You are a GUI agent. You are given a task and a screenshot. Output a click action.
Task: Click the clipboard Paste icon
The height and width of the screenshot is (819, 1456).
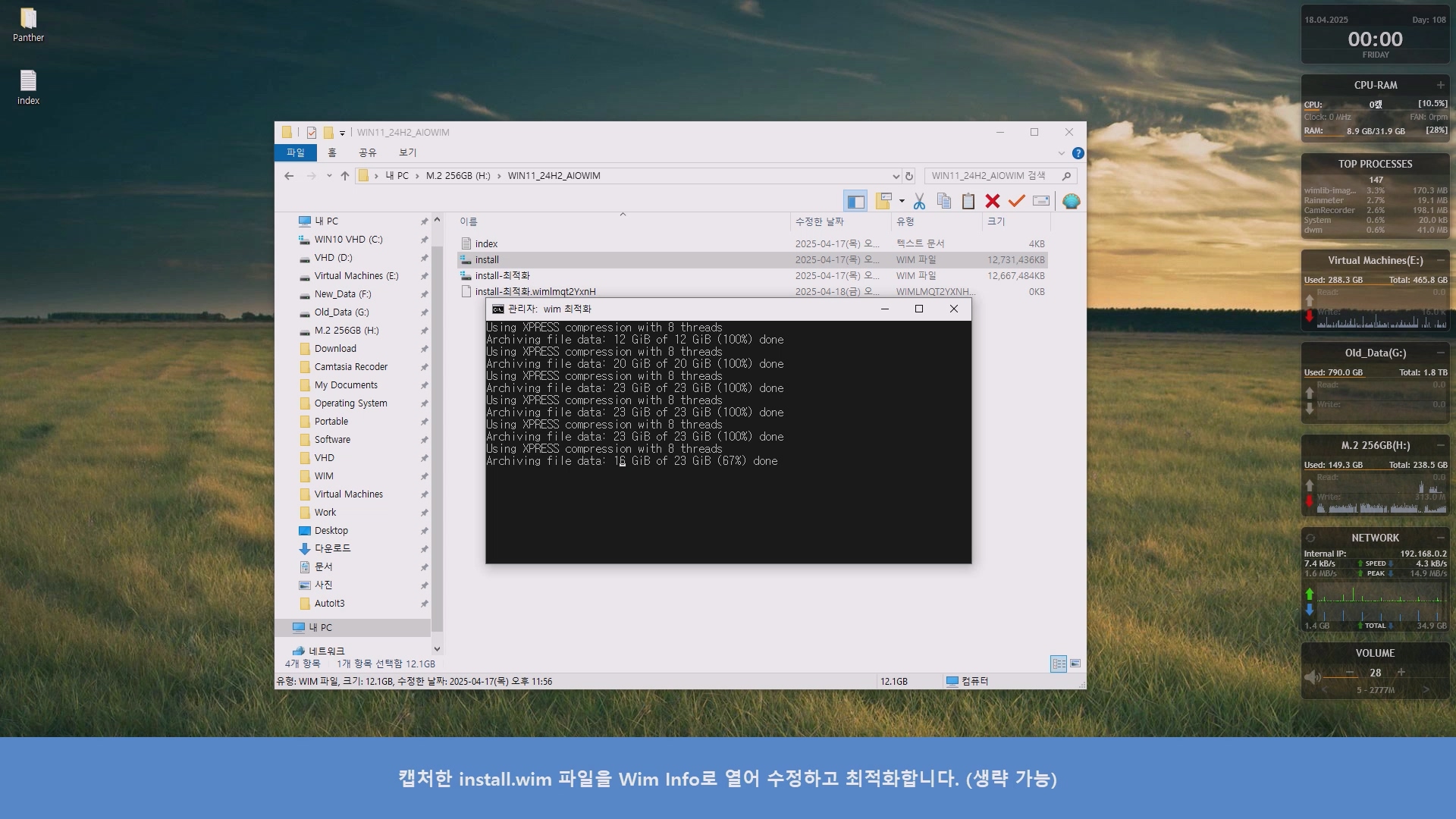tap(968, 201)
